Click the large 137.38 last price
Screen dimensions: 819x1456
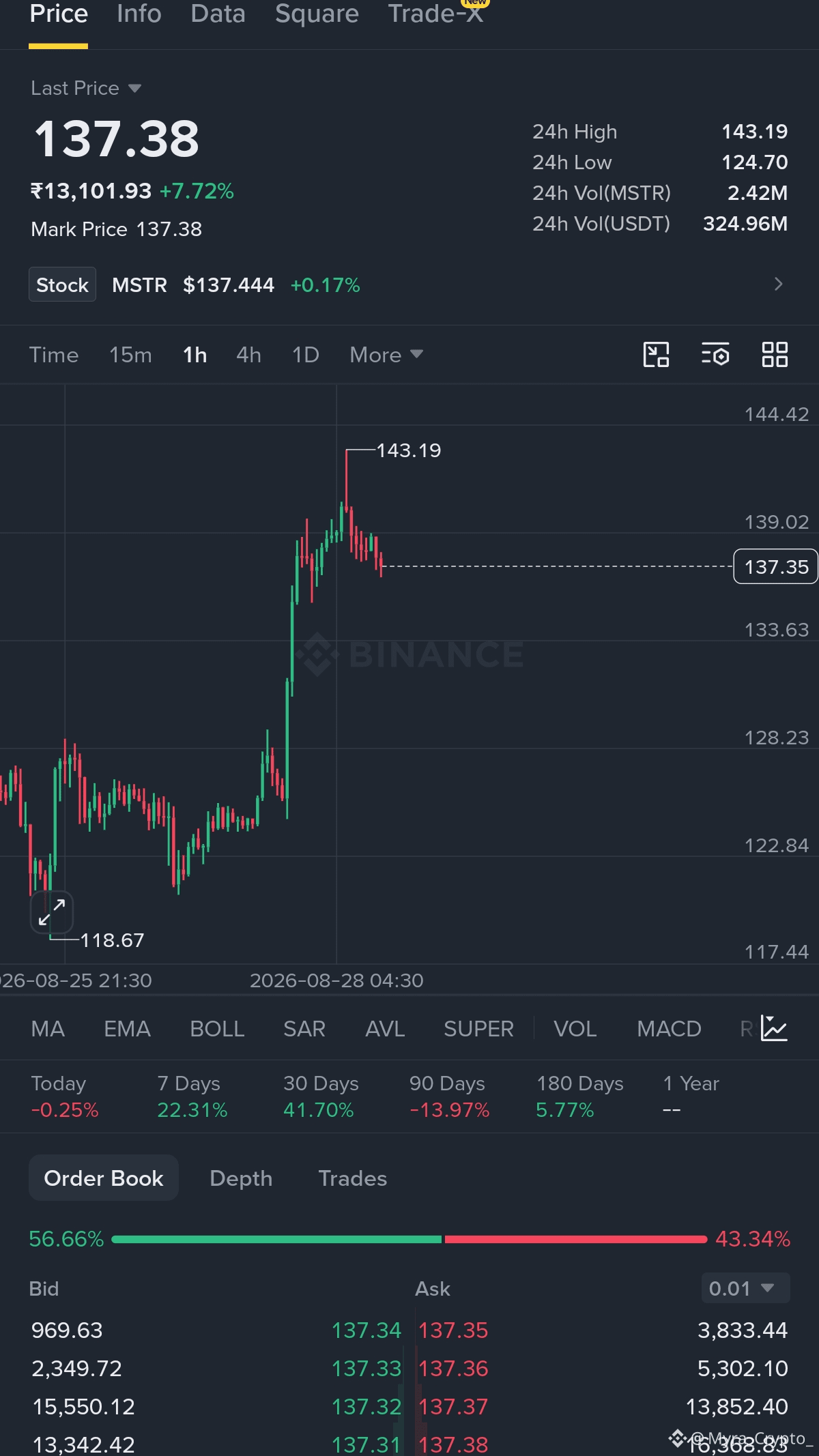117,139
